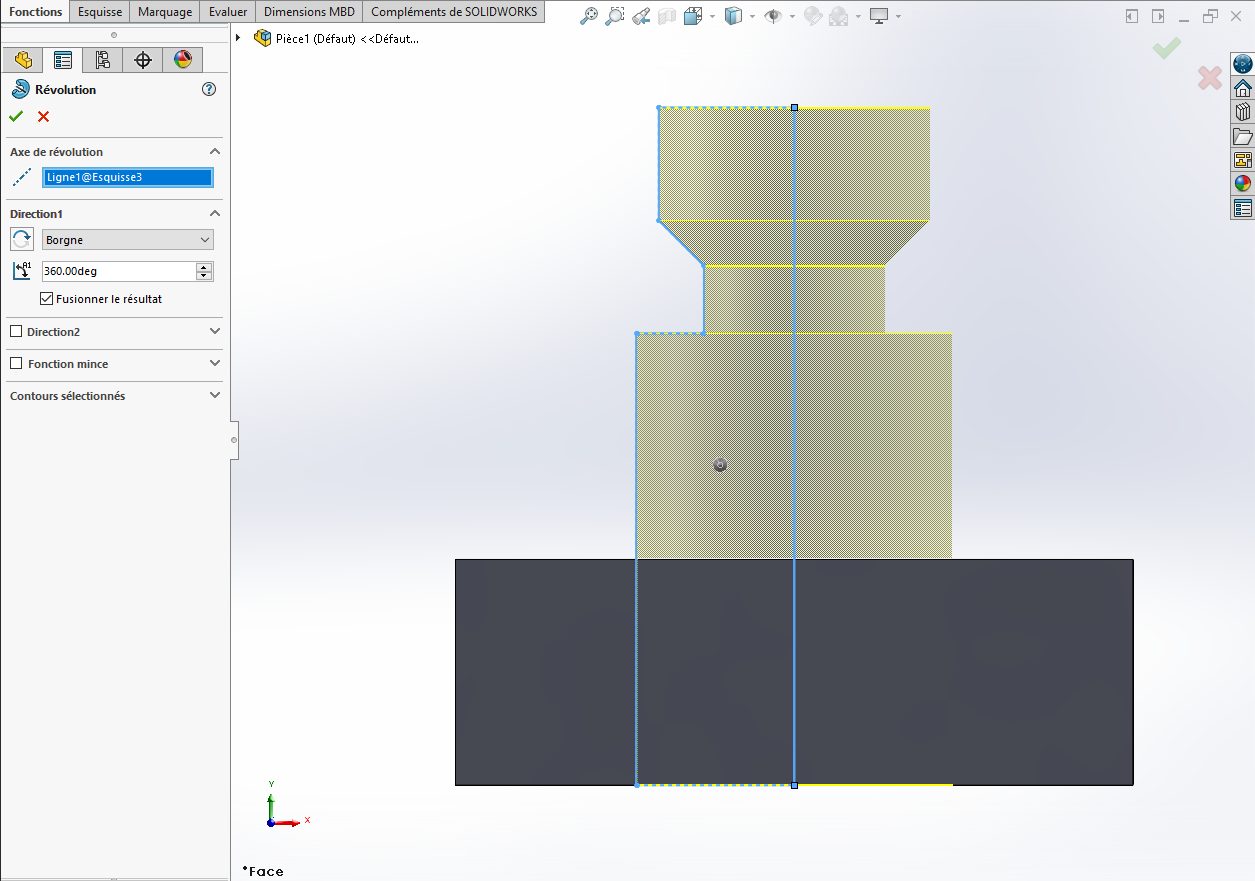Click the reverse direction icon beside Borgne

point(22,240)
